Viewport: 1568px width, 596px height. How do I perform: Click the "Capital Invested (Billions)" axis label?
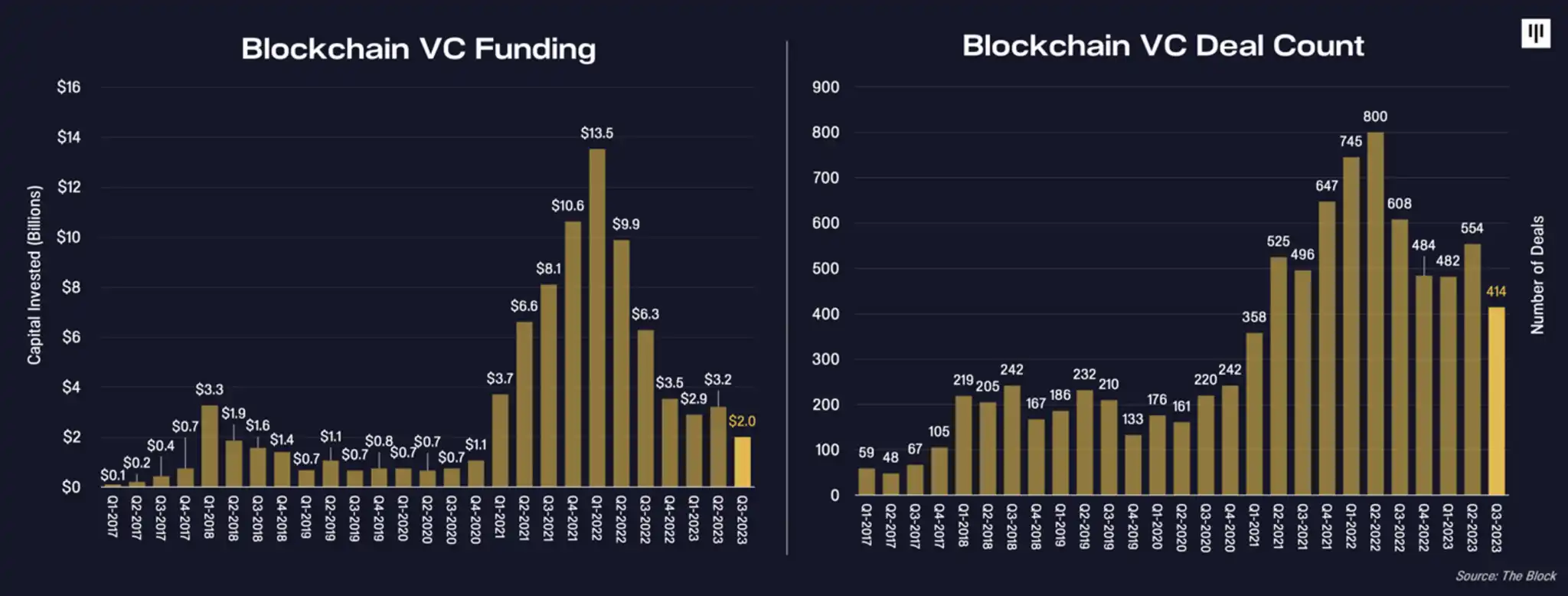click(34, 275)
